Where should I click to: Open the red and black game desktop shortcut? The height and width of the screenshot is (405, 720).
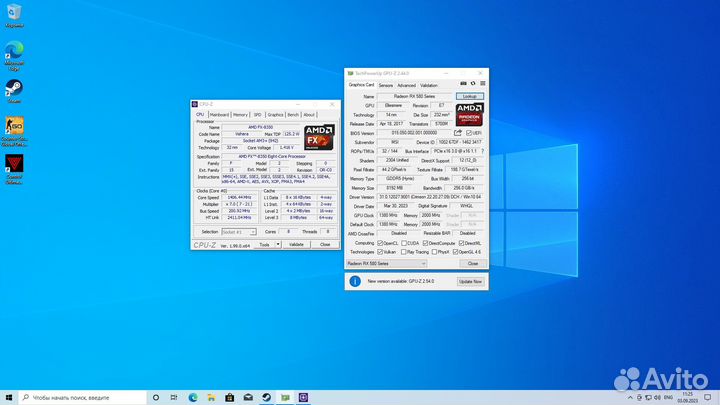[x=14, y=169]
